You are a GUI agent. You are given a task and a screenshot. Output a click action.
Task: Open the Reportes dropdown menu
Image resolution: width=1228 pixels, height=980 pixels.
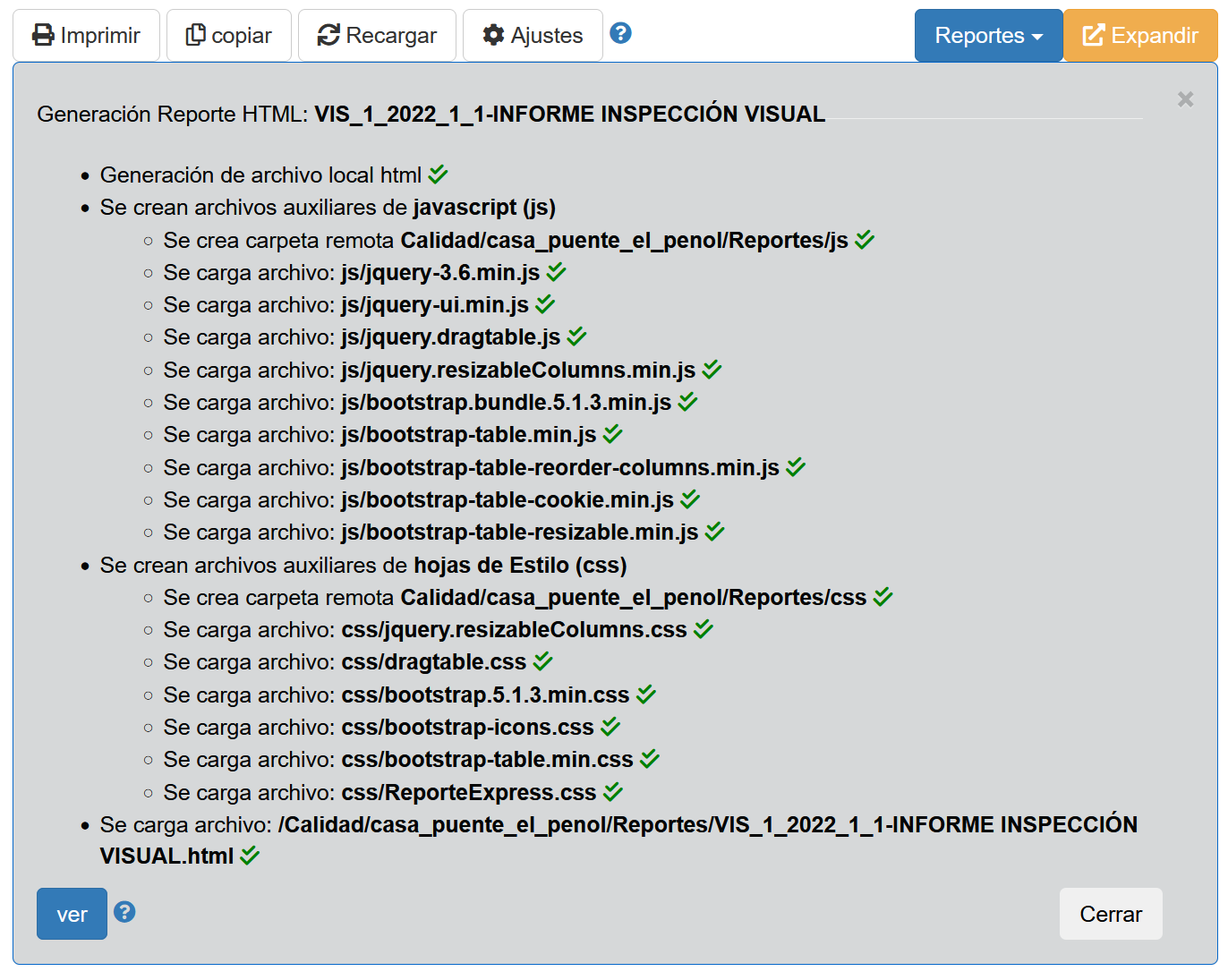pyautogui.click(x=988, y=36)
